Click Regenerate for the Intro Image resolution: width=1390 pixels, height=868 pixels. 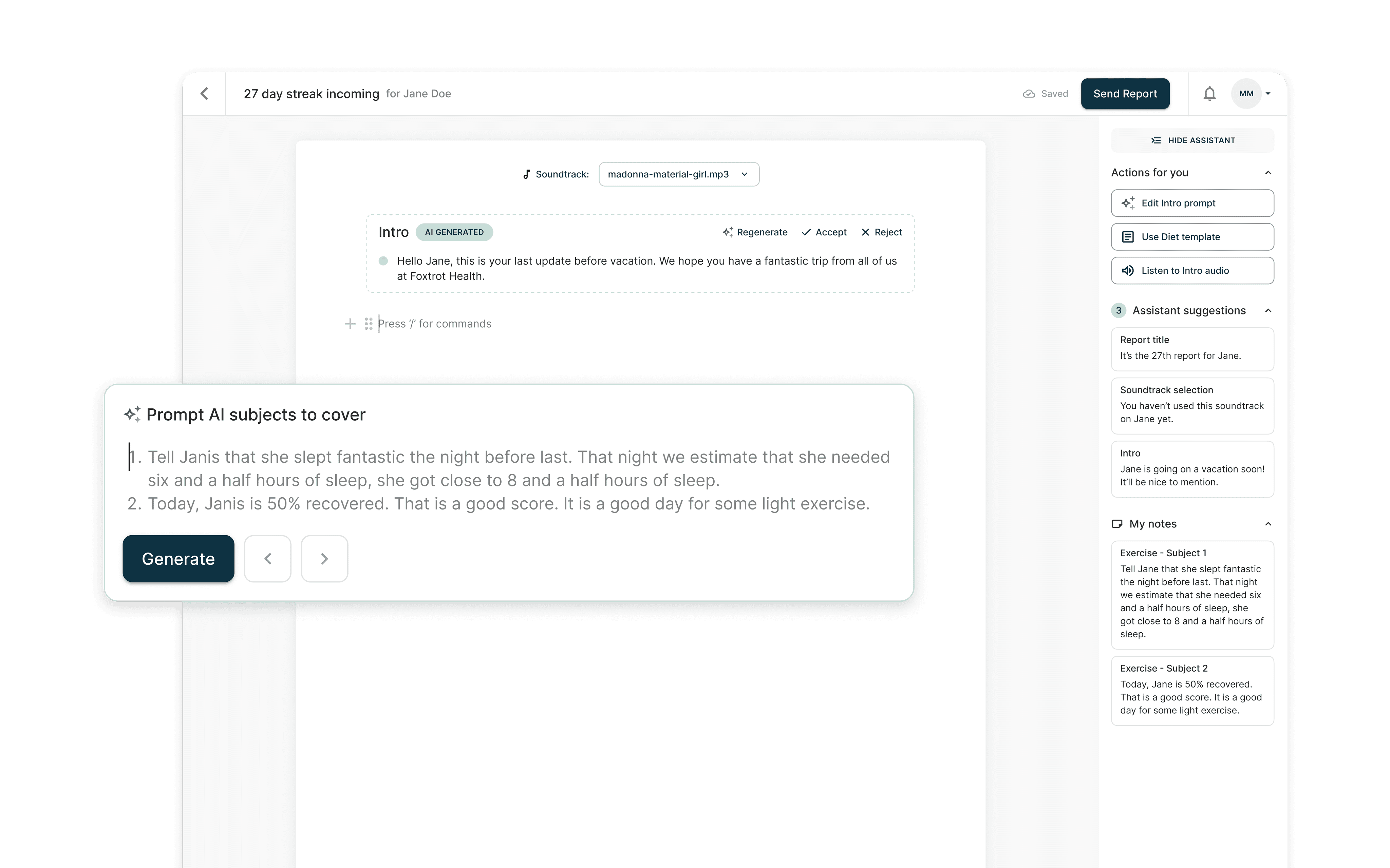click(755, 232)
